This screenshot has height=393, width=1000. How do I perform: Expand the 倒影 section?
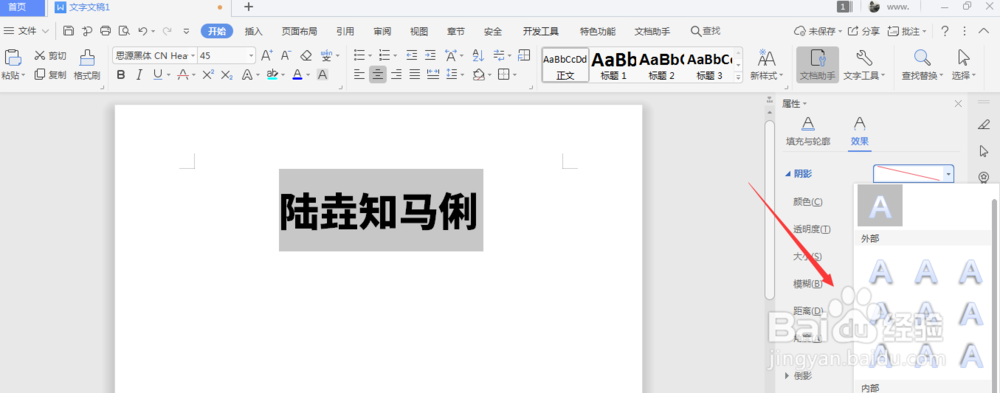pos(787,375)
